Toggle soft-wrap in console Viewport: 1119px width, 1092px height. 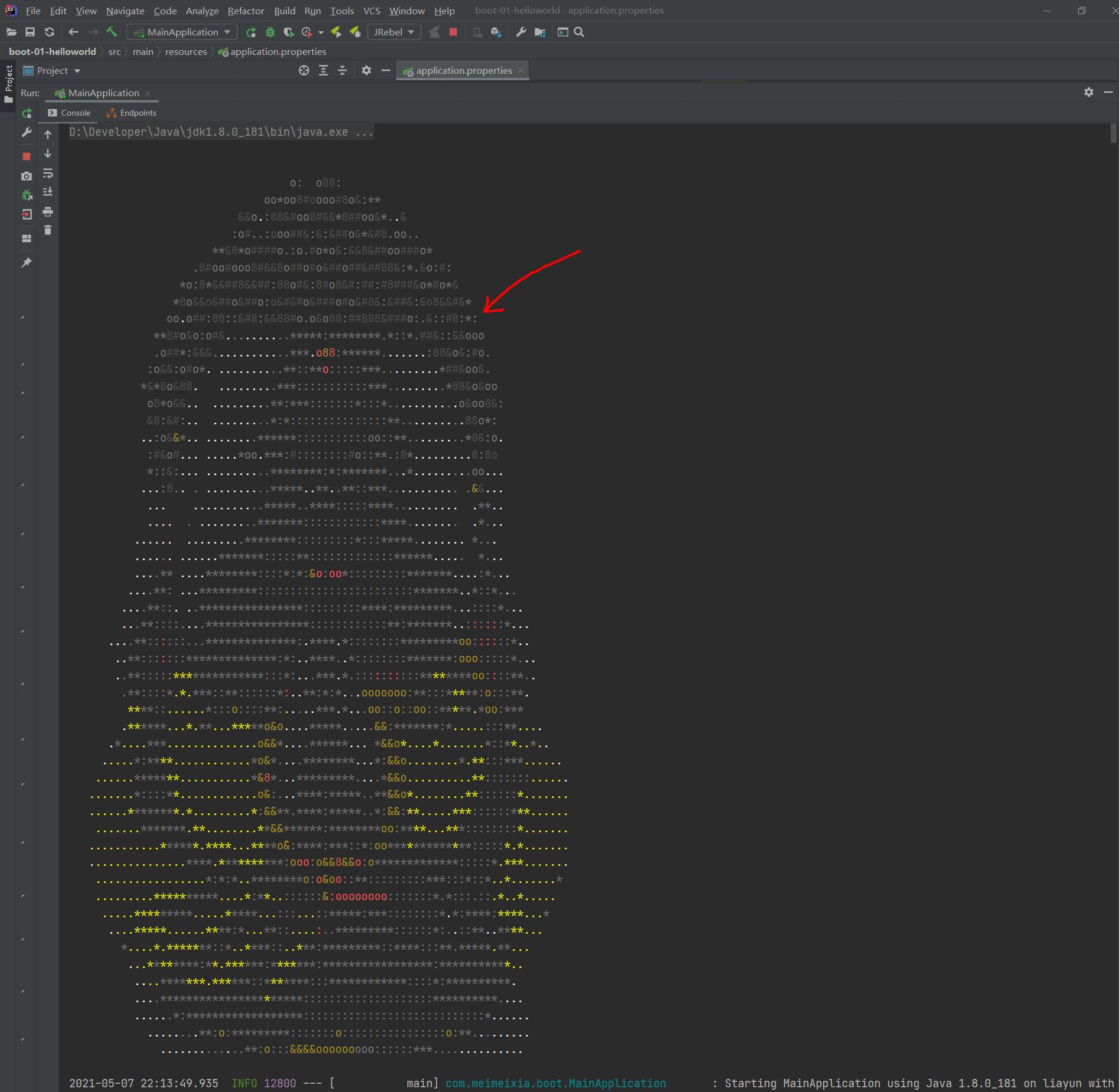point(48,173)
